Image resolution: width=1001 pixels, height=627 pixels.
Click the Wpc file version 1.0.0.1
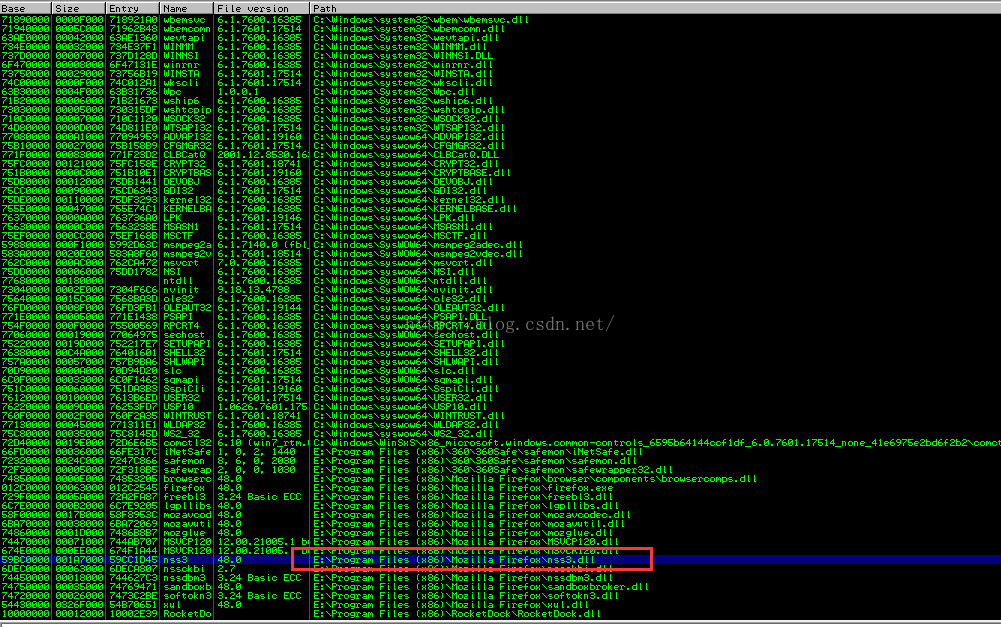pyautogui.click(x=238, y=92)
